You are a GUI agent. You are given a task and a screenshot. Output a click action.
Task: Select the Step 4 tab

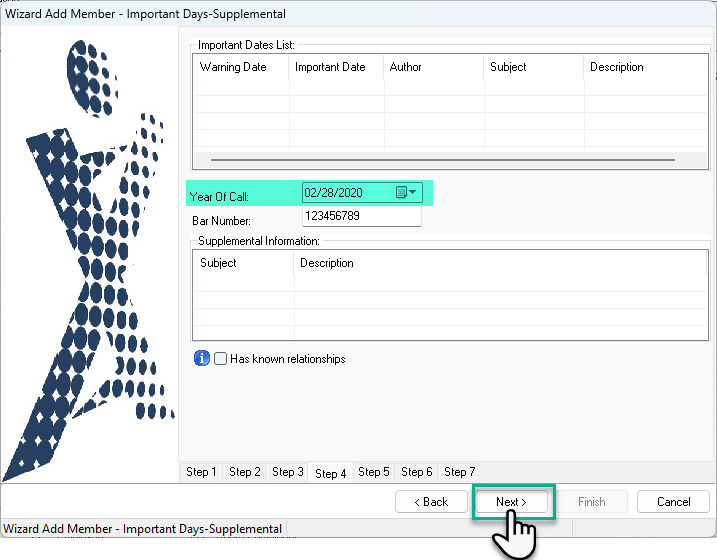330,473
